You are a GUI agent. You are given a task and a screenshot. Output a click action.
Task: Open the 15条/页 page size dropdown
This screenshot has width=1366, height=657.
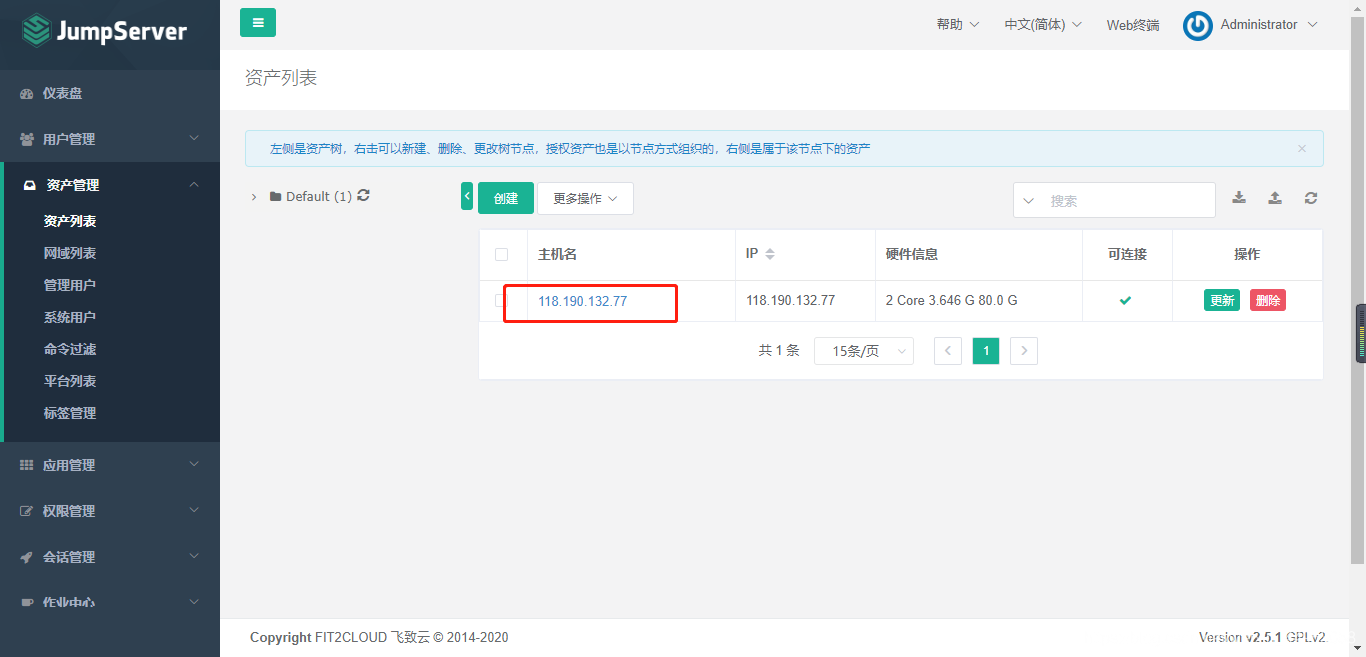pyautogui.click(x=864, y=351)
